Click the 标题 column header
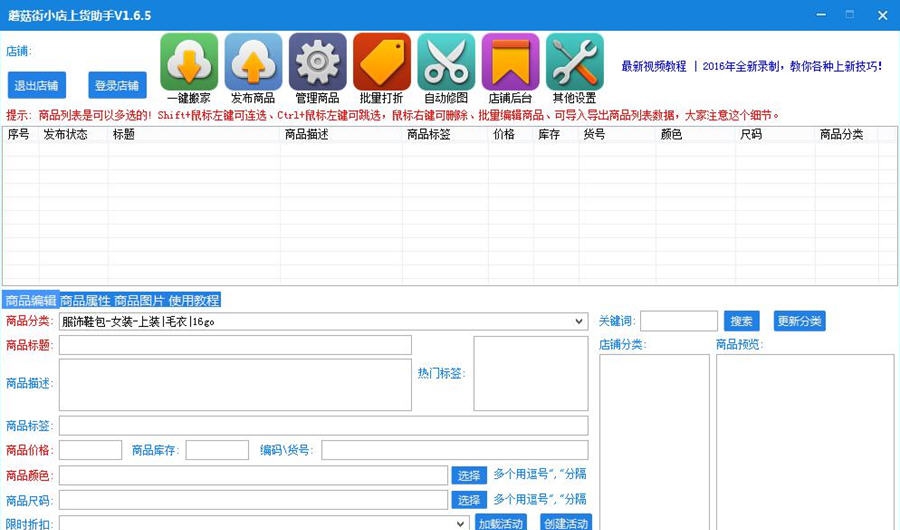The image size is (900, 530). [x=194, y=134]
